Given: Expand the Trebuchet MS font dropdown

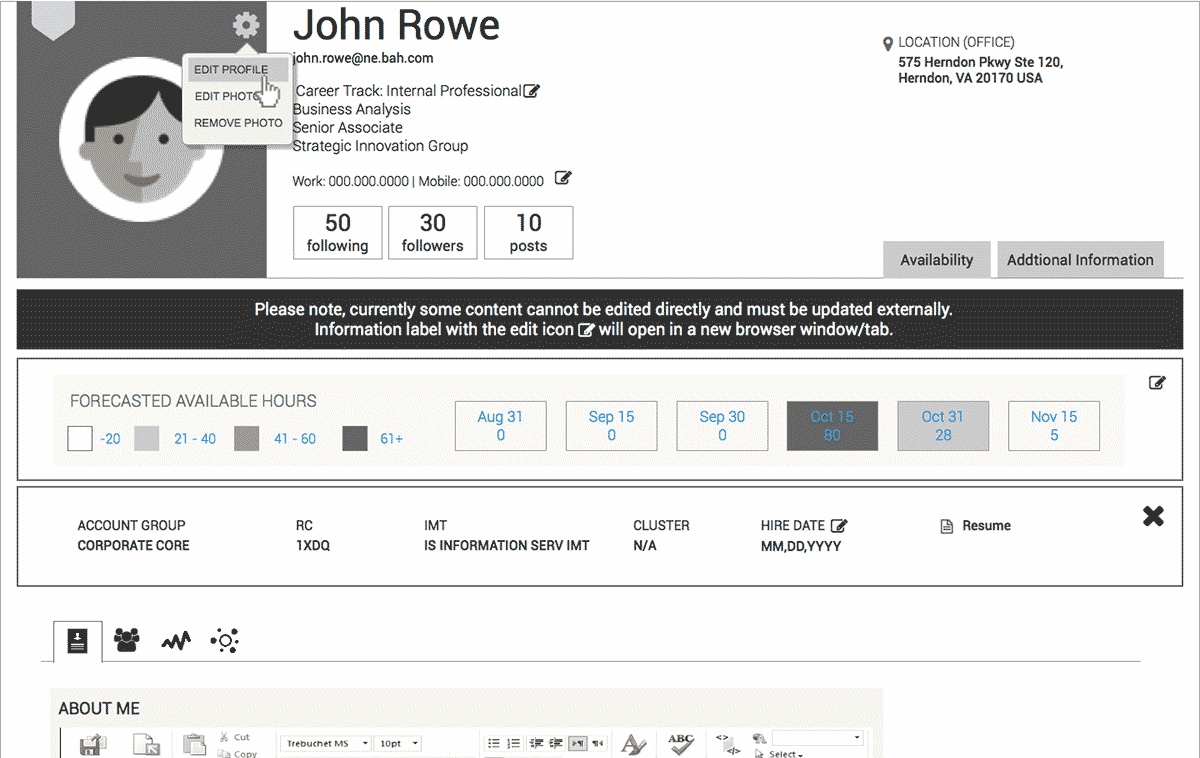Looking at the screenshot, I should point(325,744).
